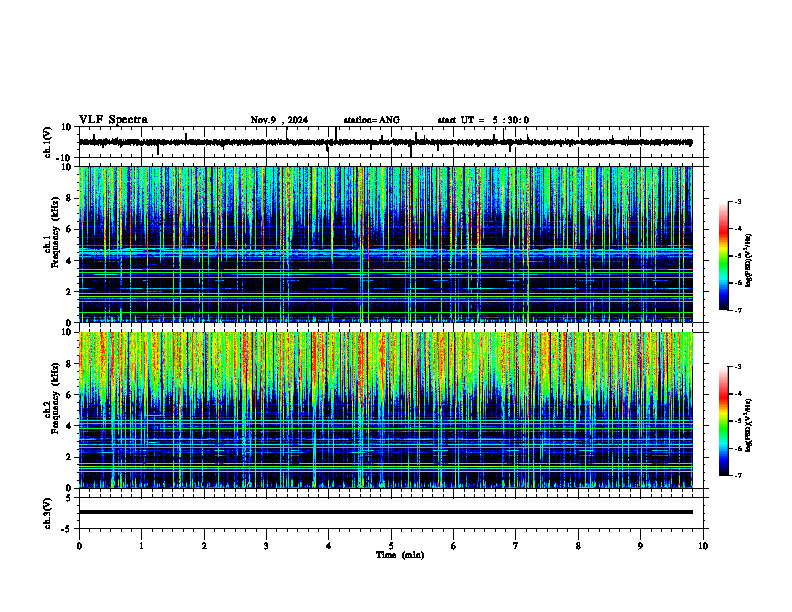Click the "-3" label on ch.1 color scale
Viewport: 792px width, 612px height.
tap(738, 201)
